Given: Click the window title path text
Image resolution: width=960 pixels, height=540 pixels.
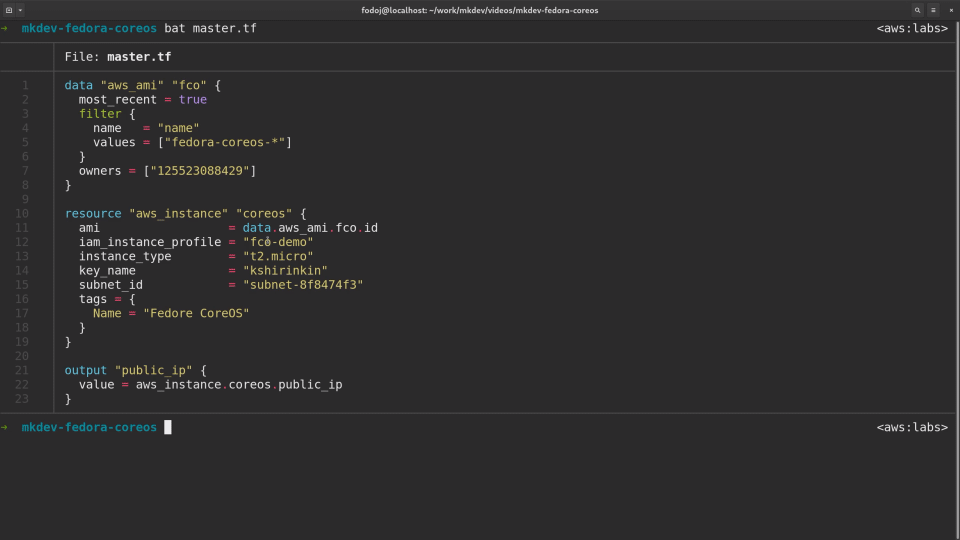Looking at the screenshot, I should 479,10.
